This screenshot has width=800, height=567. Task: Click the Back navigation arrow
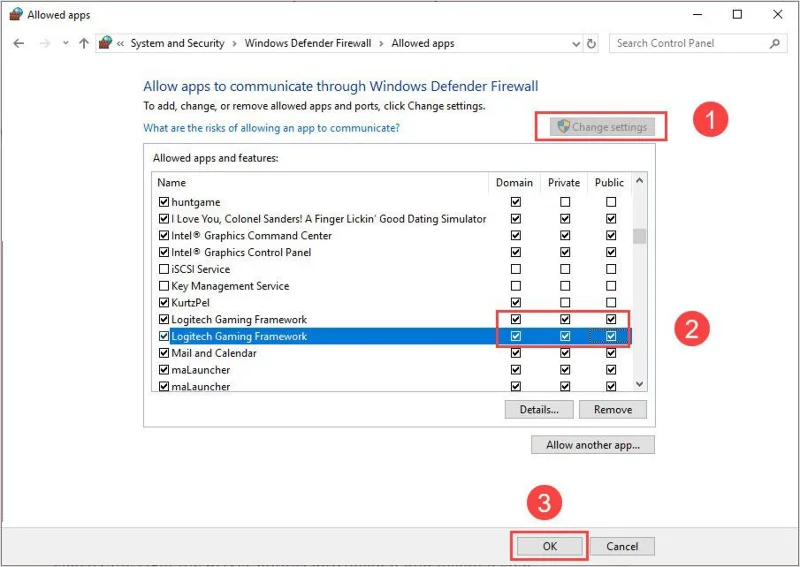19,43
